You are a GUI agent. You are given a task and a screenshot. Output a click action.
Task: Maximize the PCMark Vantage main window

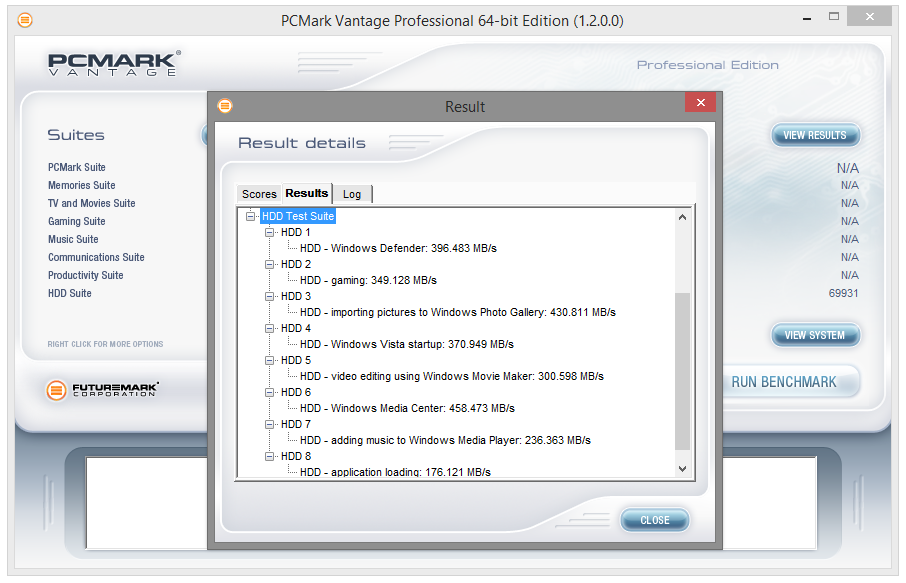point(834,17)
